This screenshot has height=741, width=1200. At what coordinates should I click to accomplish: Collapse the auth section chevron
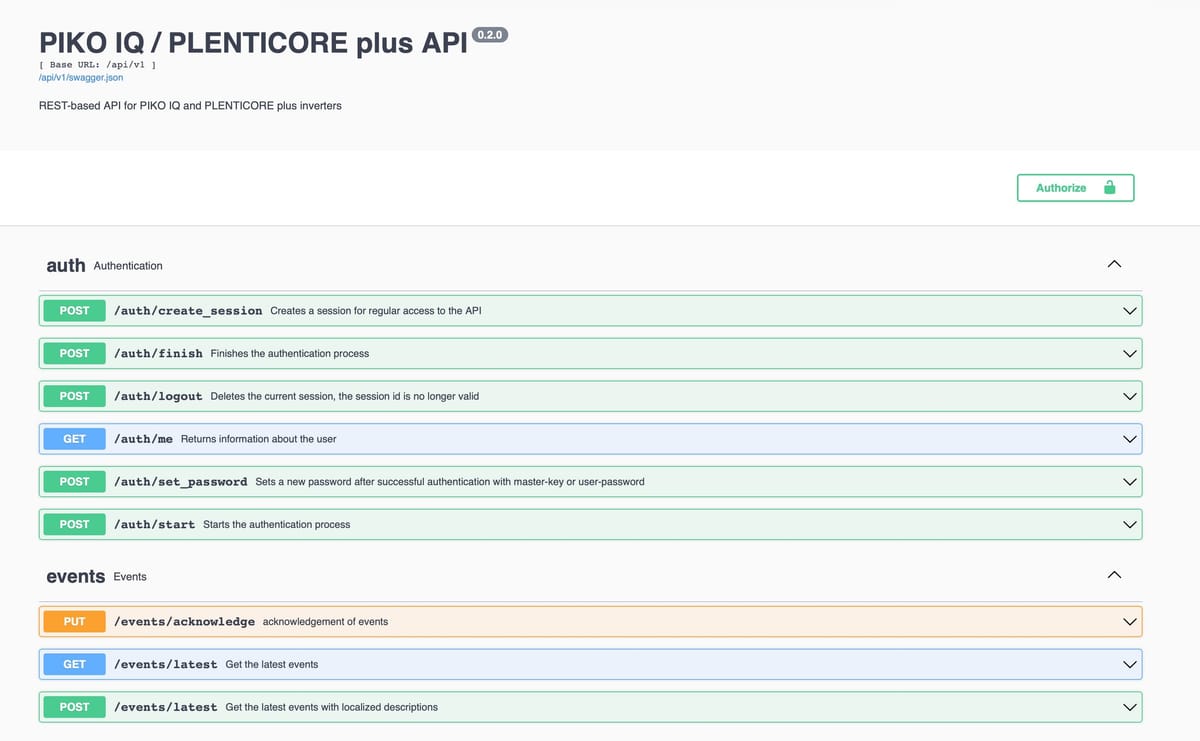pos(1115,265)
